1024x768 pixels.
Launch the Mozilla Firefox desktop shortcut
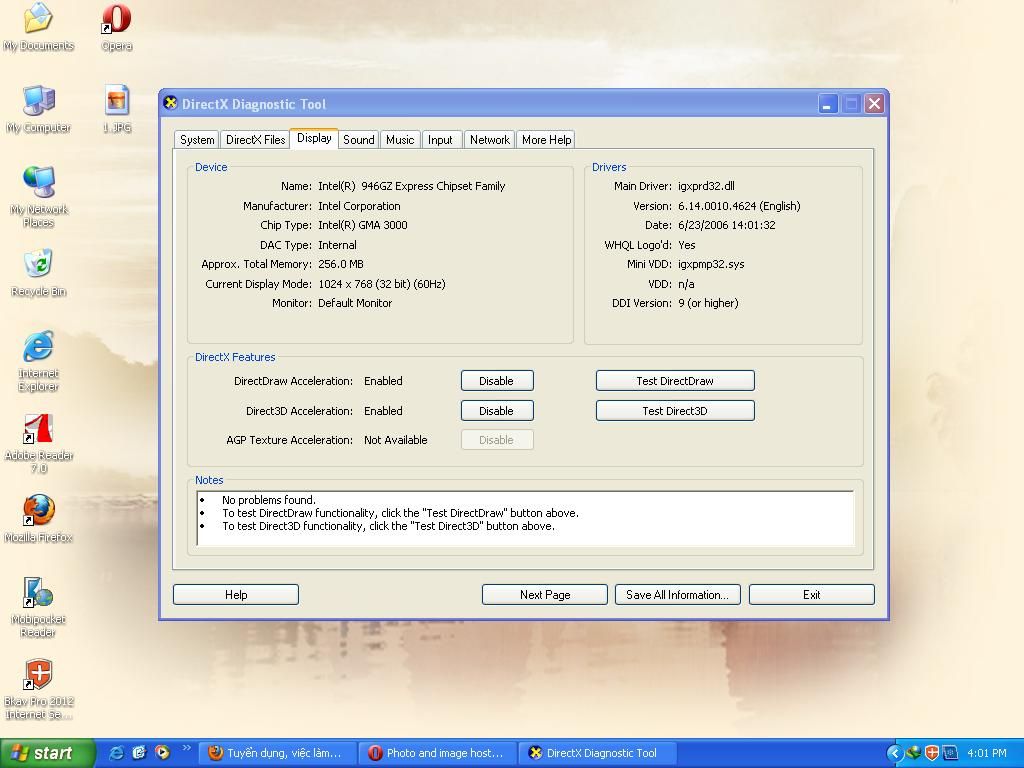(38, 519)
